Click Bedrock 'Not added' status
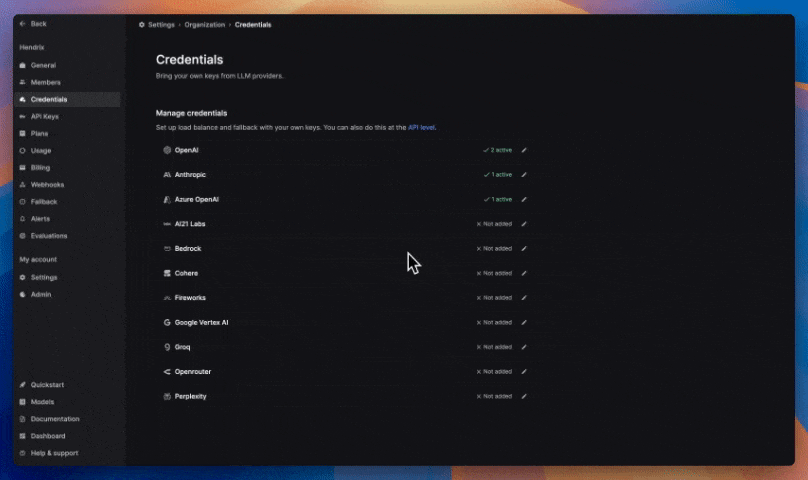Image resolution: width=808 pixels, height=480 pixels. (494, 249)
